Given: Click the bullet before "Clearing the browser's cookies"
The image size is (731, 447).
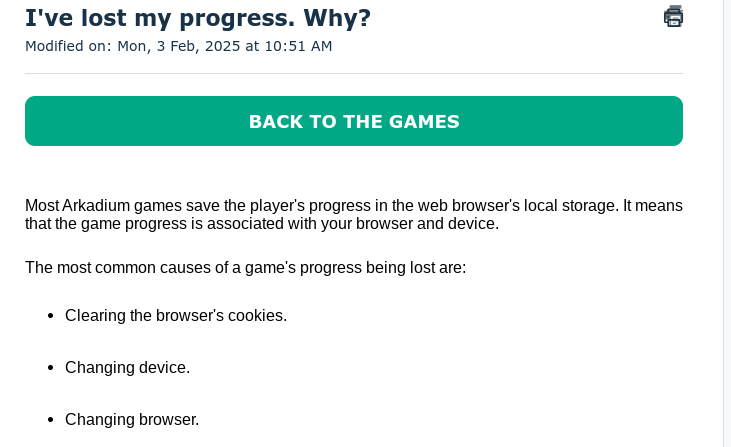Looking at the screenshot, I should pyautogui.click(x=50, y=316).
